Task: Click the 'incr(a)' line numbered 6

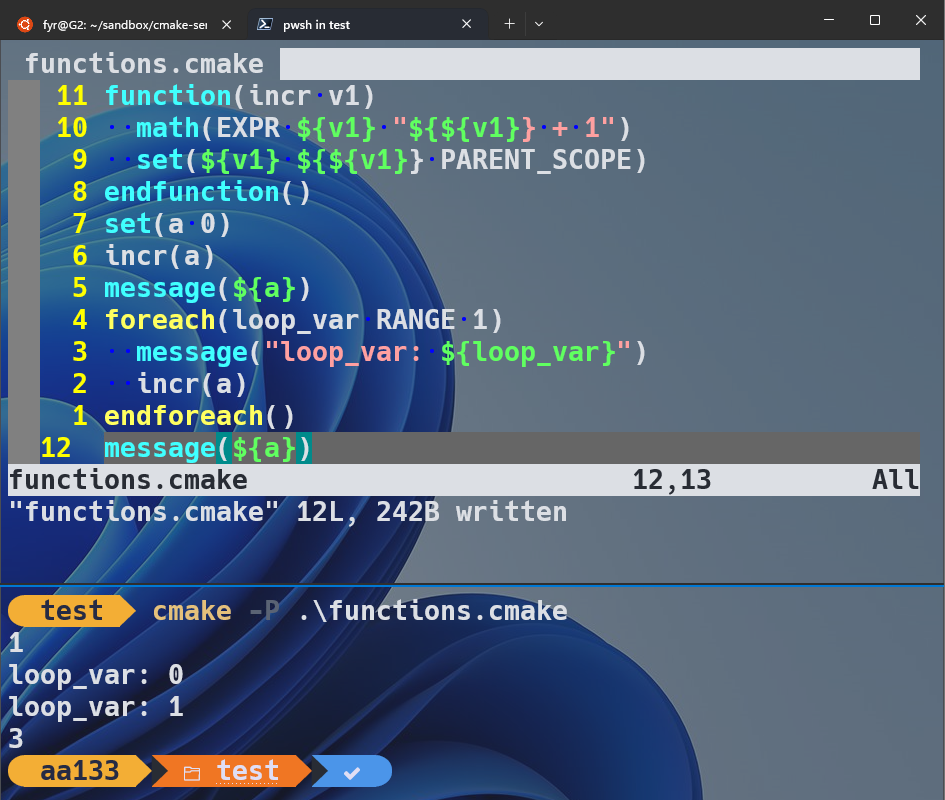Action: pyautogui.click(x=160, y=256)
